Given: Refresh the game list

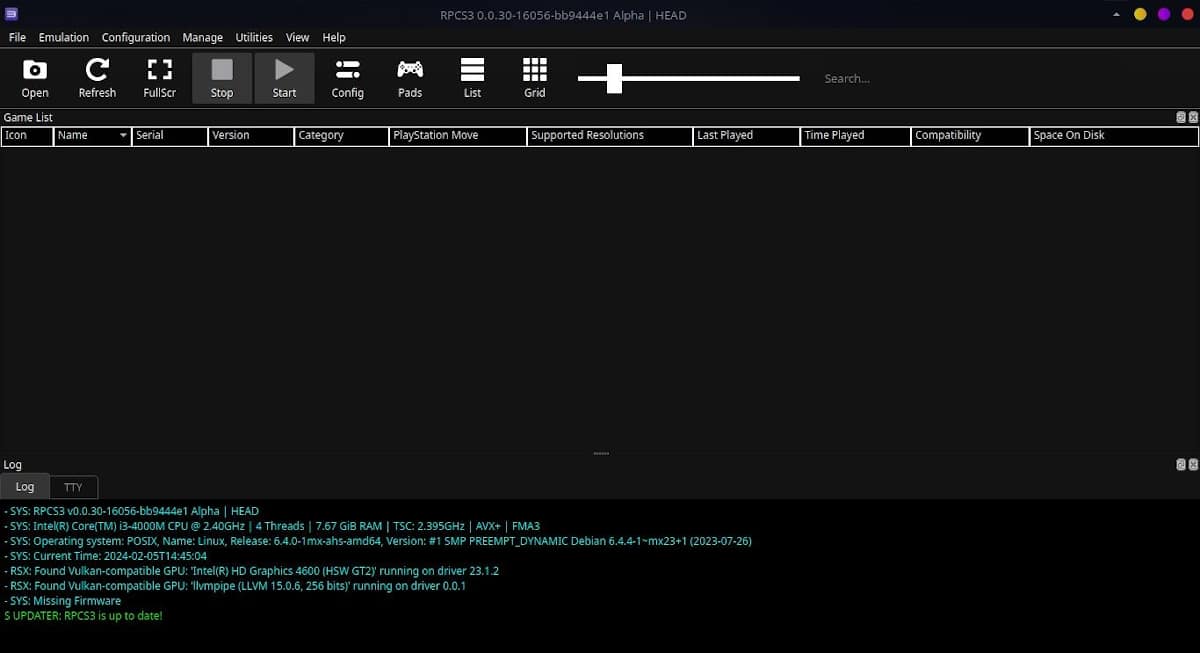Looking at the screenshot, I should [x=97, y=77].
